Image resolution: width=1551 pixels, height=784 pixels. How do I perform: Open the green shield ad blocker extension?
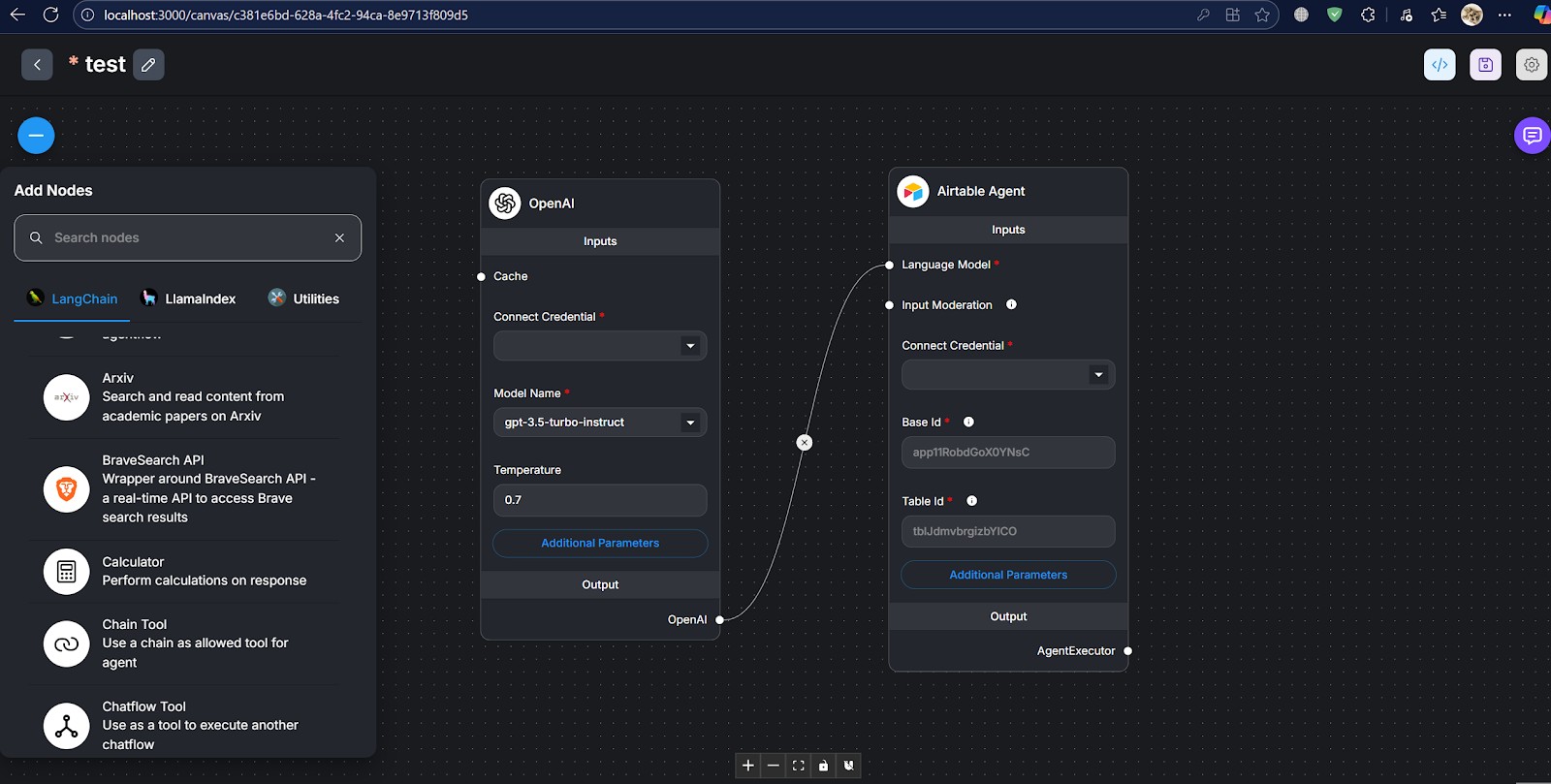coord(1335,15)
